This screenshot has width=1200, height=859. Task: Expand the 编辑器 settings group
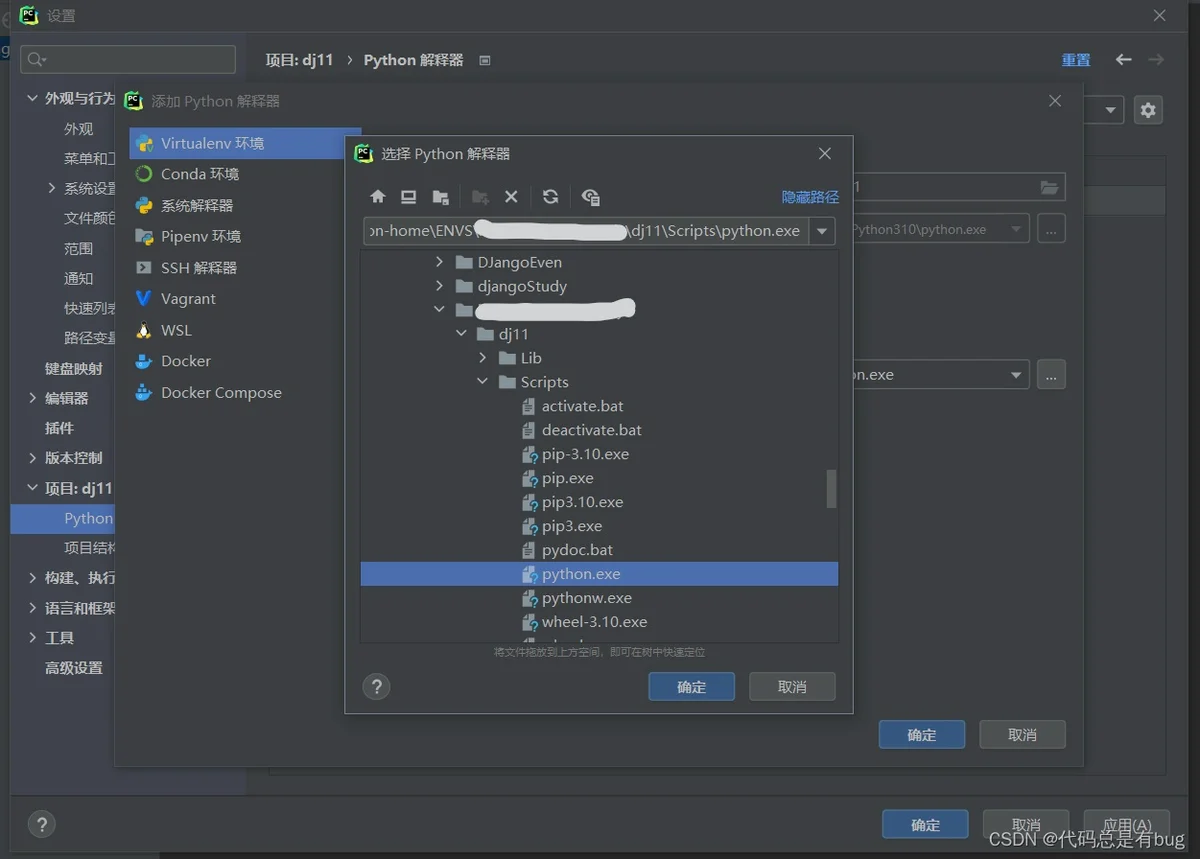point(33,398)
